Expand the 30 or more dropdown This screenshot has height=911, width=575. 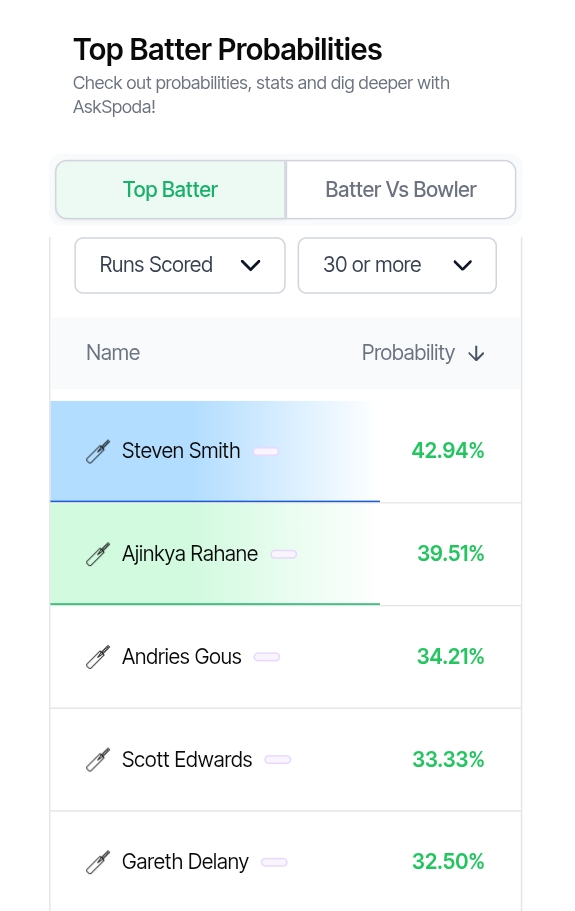[397, 266]
